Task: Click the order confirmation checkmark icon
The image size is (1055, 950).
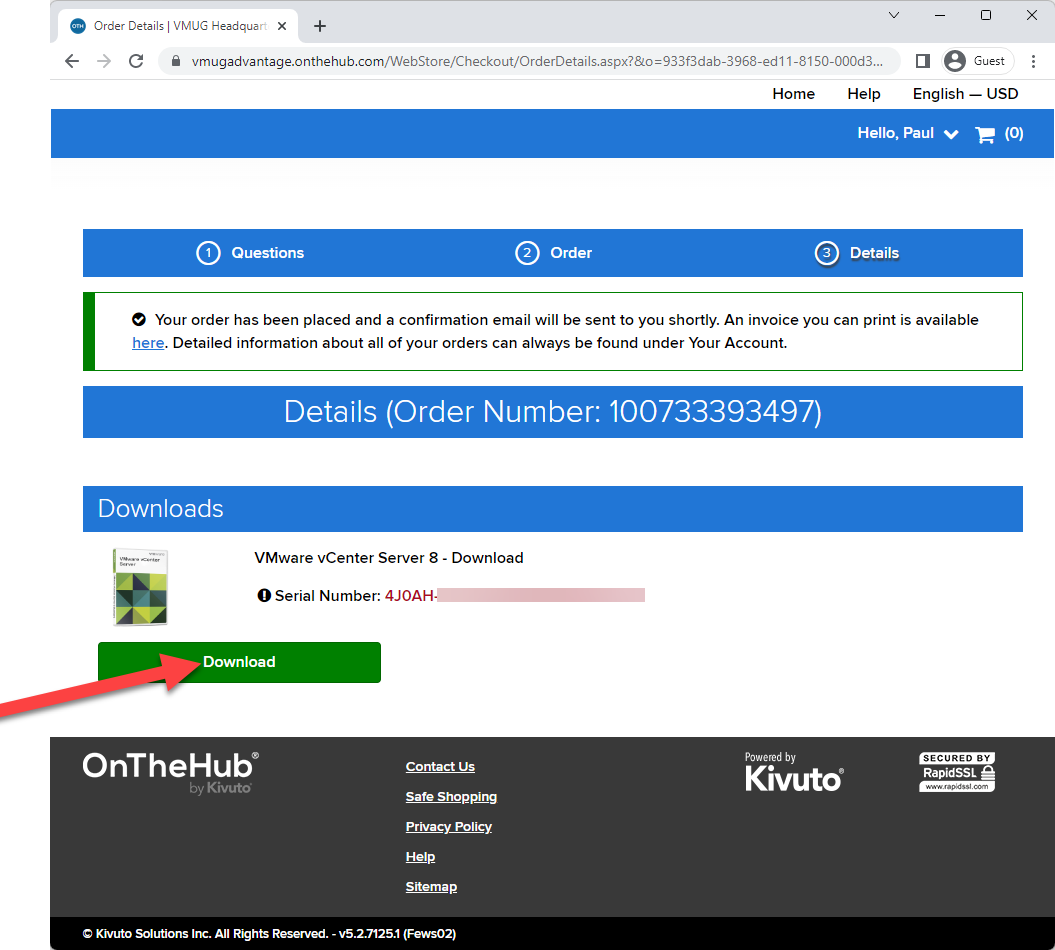Action: pyautogui.click(x=139, y=320)
